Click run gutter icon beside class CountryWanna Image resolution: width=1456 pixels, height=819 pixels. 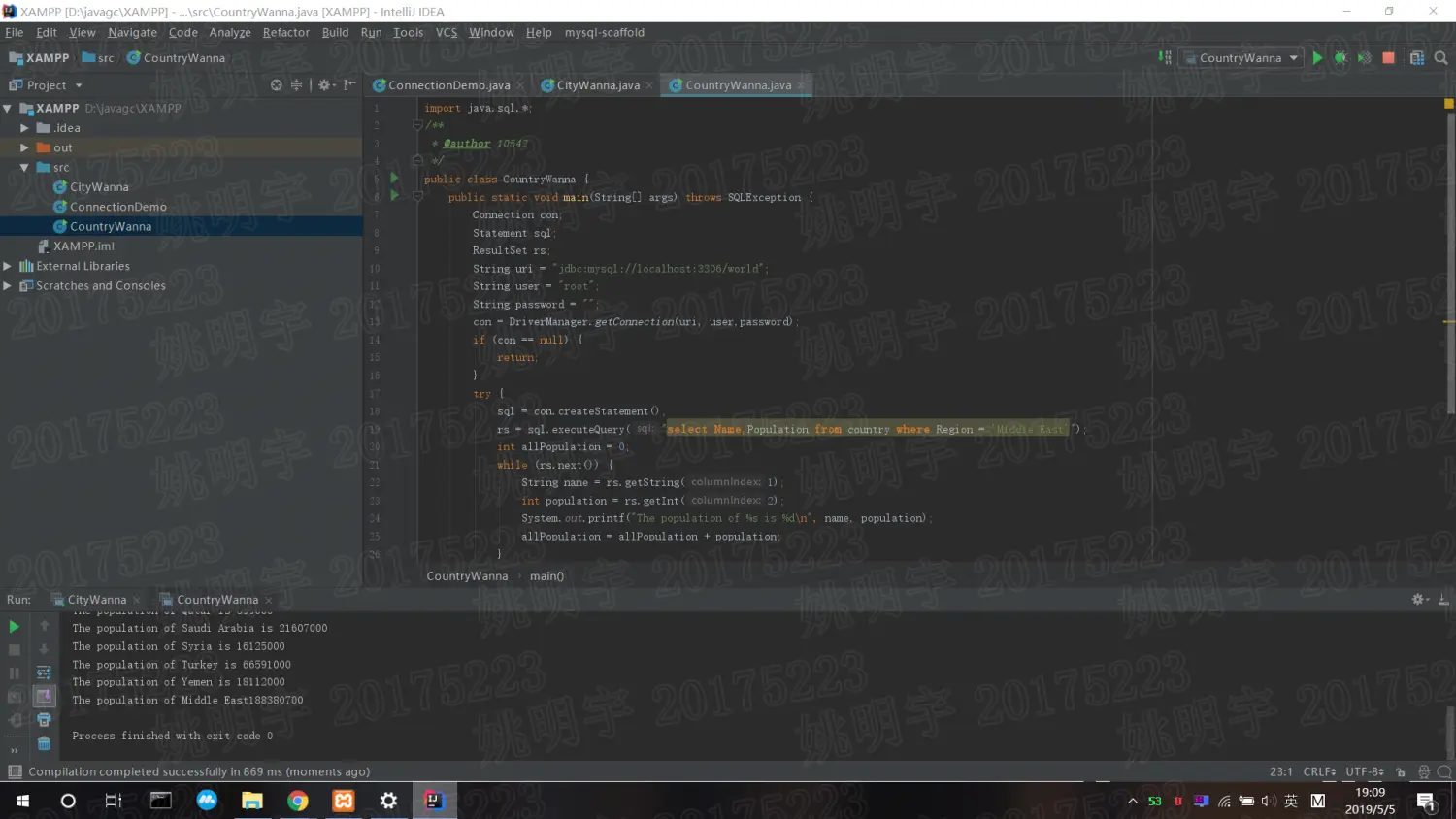[394, 179]
